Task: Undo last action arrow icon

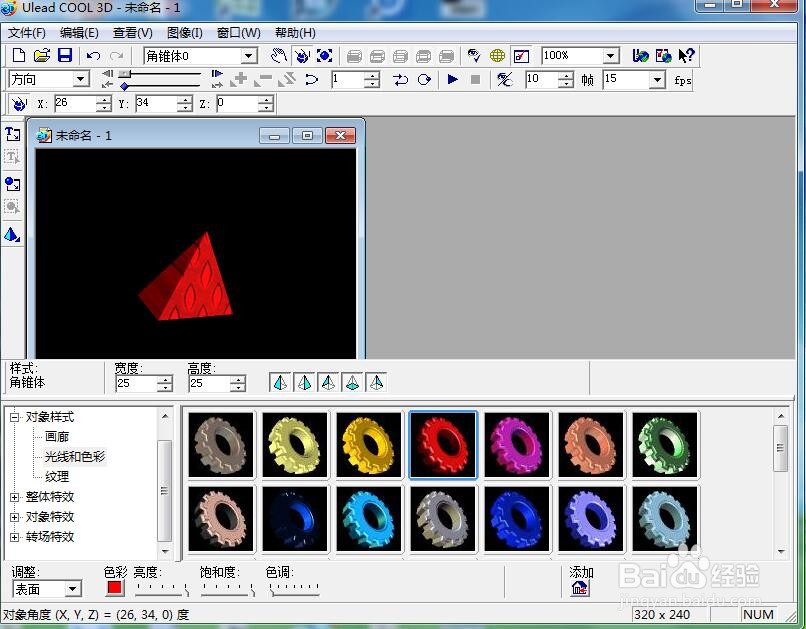Action: coord(93,56)
